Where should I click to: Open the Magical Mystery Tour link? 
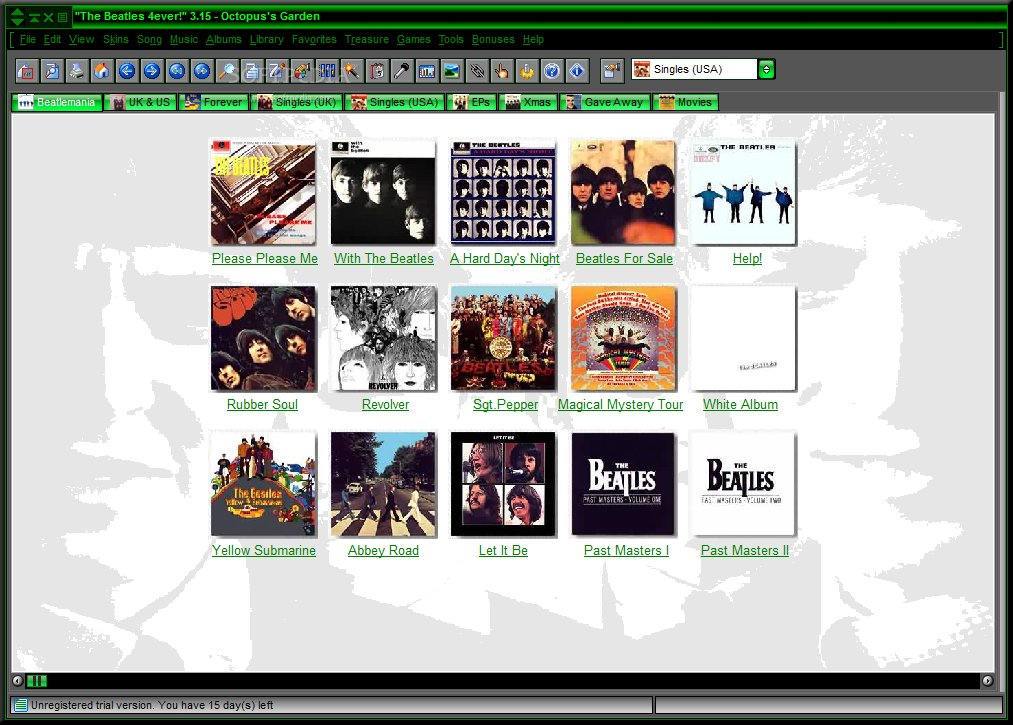(620, 405)
